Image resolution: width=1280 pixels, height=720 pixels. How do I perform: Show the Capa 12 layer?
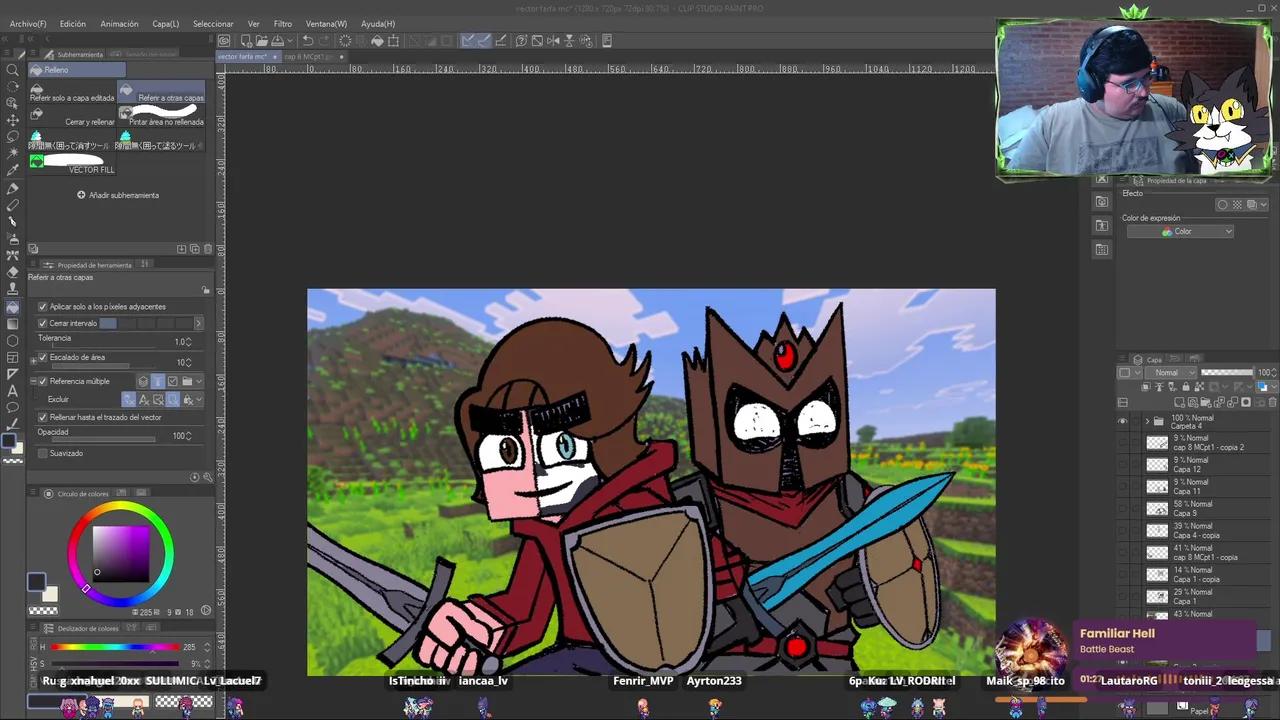tap(1122, 465)
